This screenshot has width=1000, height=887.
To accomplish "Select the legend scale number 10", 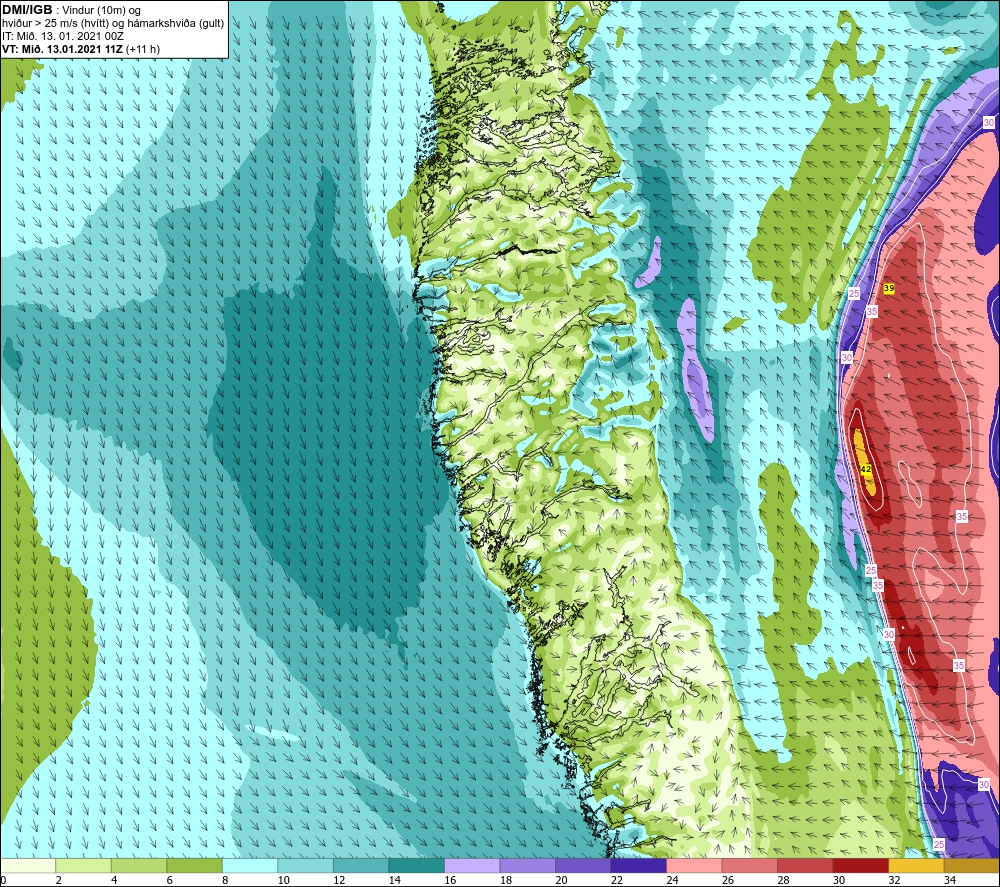I will tap(283, 880).
